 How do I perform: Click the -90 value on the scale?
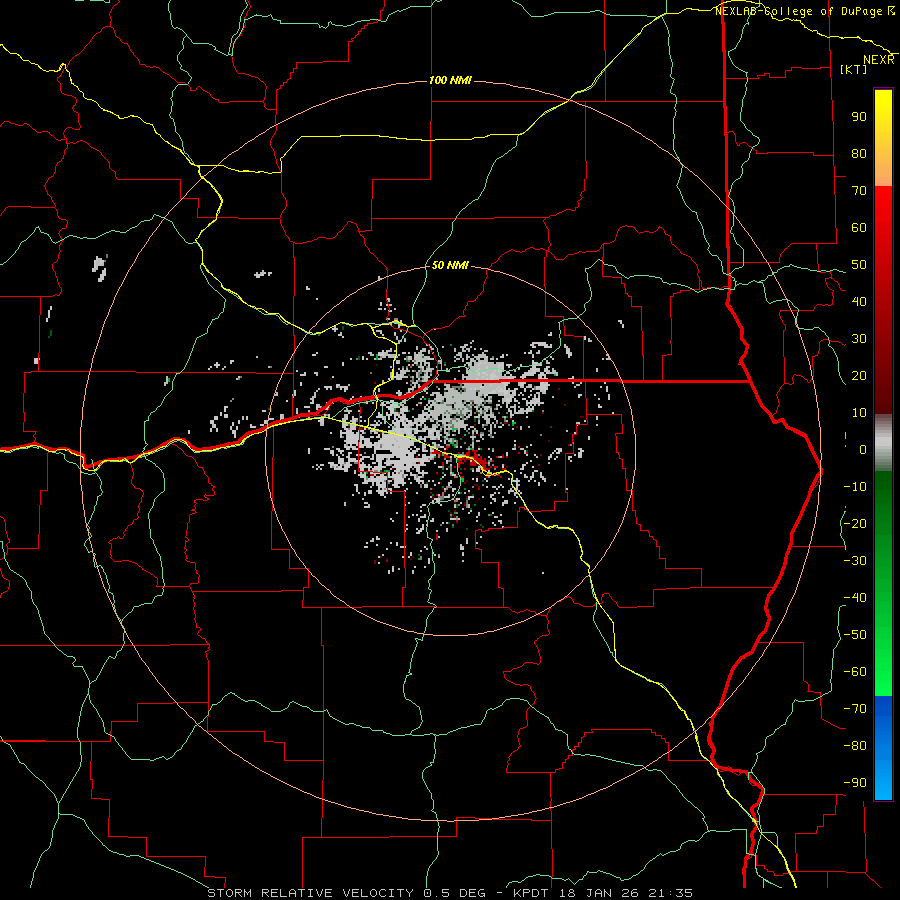(855, 783)
